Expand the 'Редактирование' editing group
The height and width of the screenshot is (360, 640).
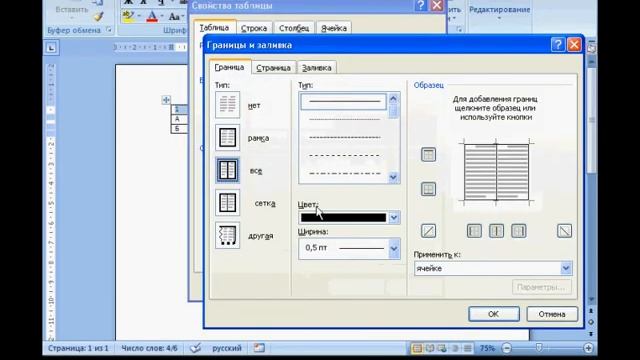pyautogui.click(x=499, y=11)
